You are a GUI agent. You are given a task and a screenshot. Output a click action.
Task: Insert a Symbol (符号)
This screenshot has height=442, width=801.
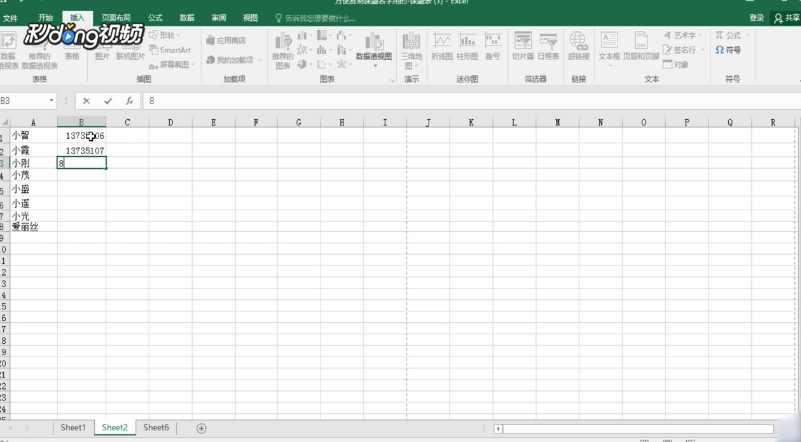pos(728,50)
